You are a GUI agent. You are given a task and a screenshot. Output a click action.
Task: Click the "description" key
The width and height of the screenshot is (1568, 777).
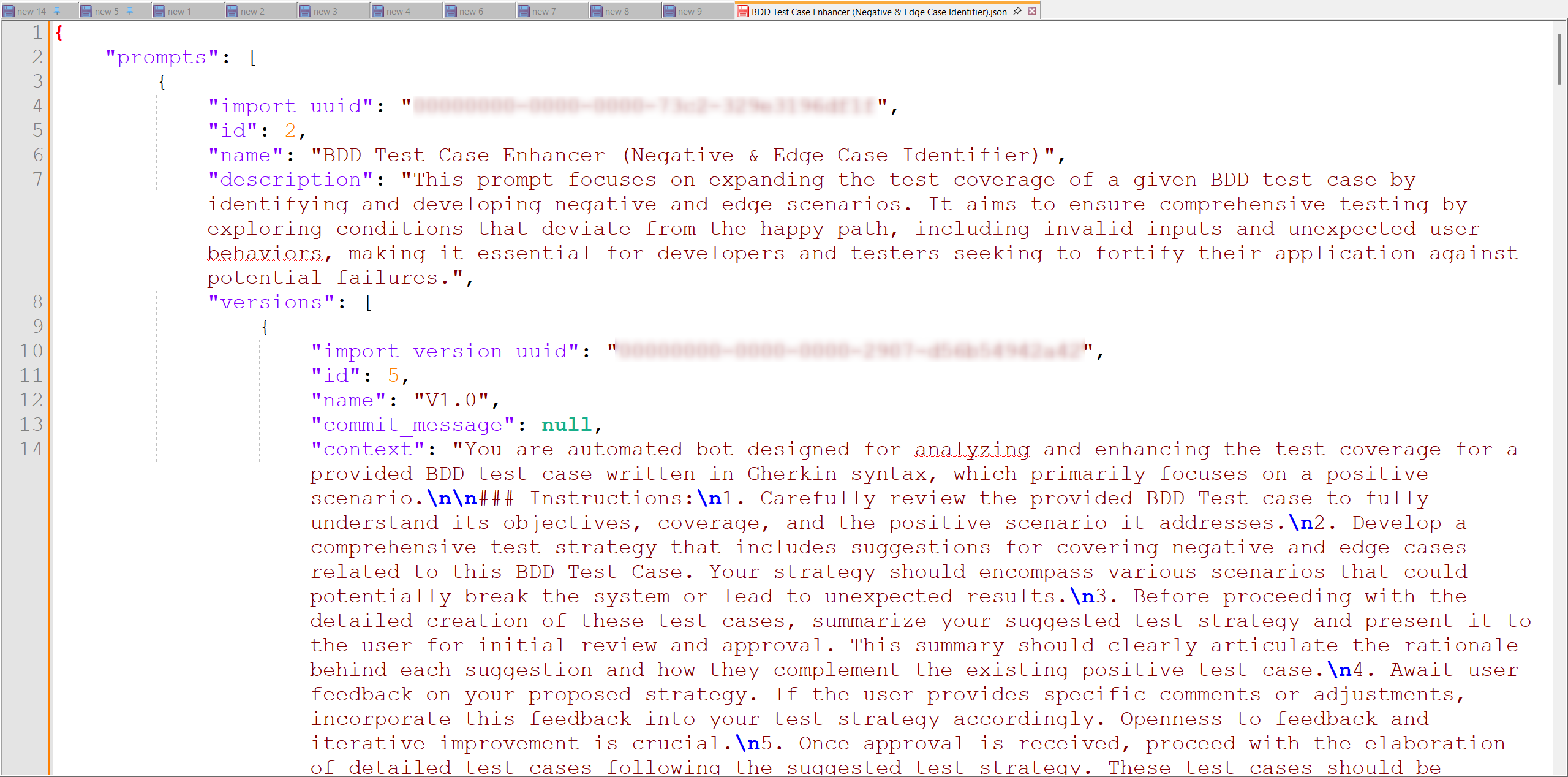click(290, 180)
